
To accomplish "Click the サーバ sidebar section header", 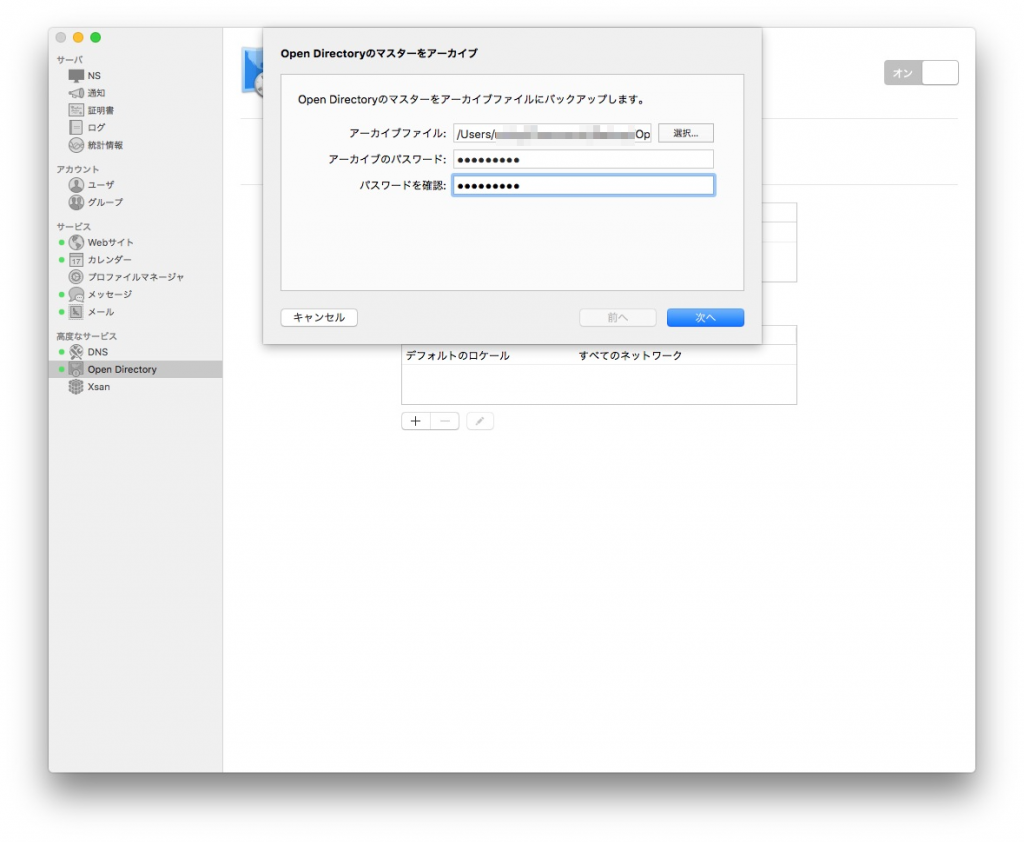I will point(69,59).
